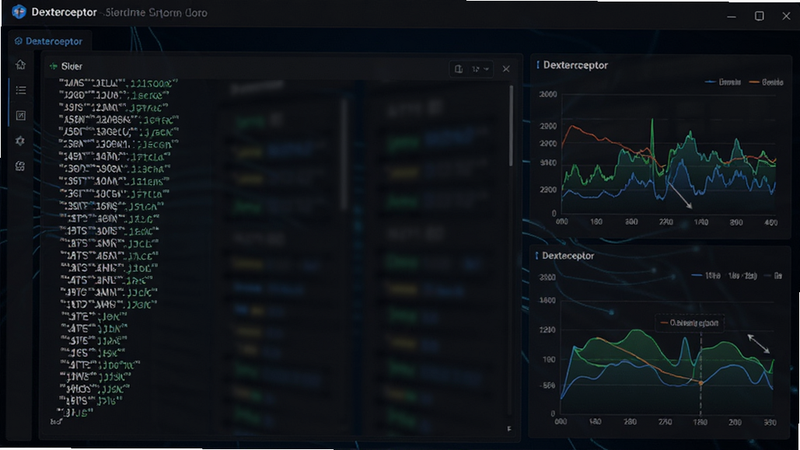Image resolution: width=800 pixels, height=450 pixels.
Task: Click the upper chart Dexterceptor title
Action: pos(575,65)
